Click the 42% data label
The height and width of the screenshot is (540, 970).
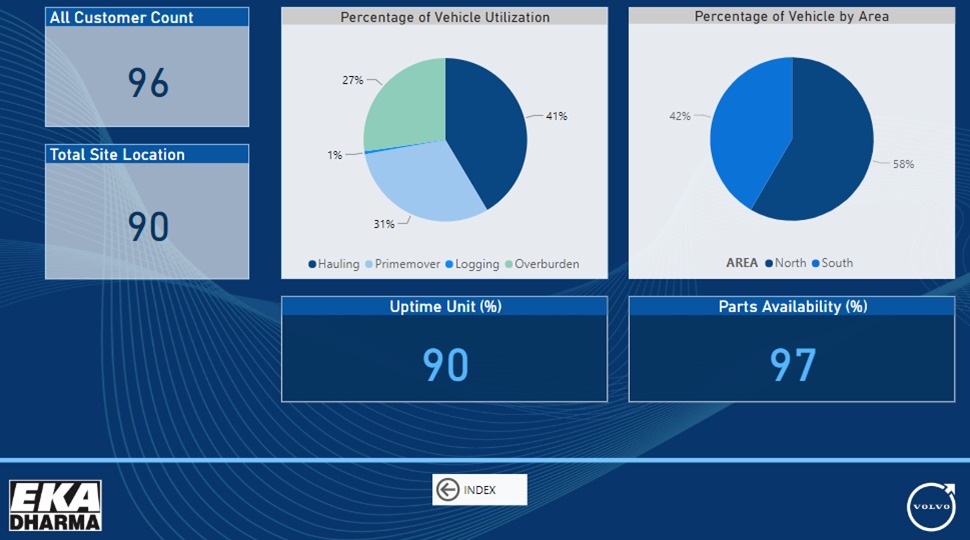[680, 116]
